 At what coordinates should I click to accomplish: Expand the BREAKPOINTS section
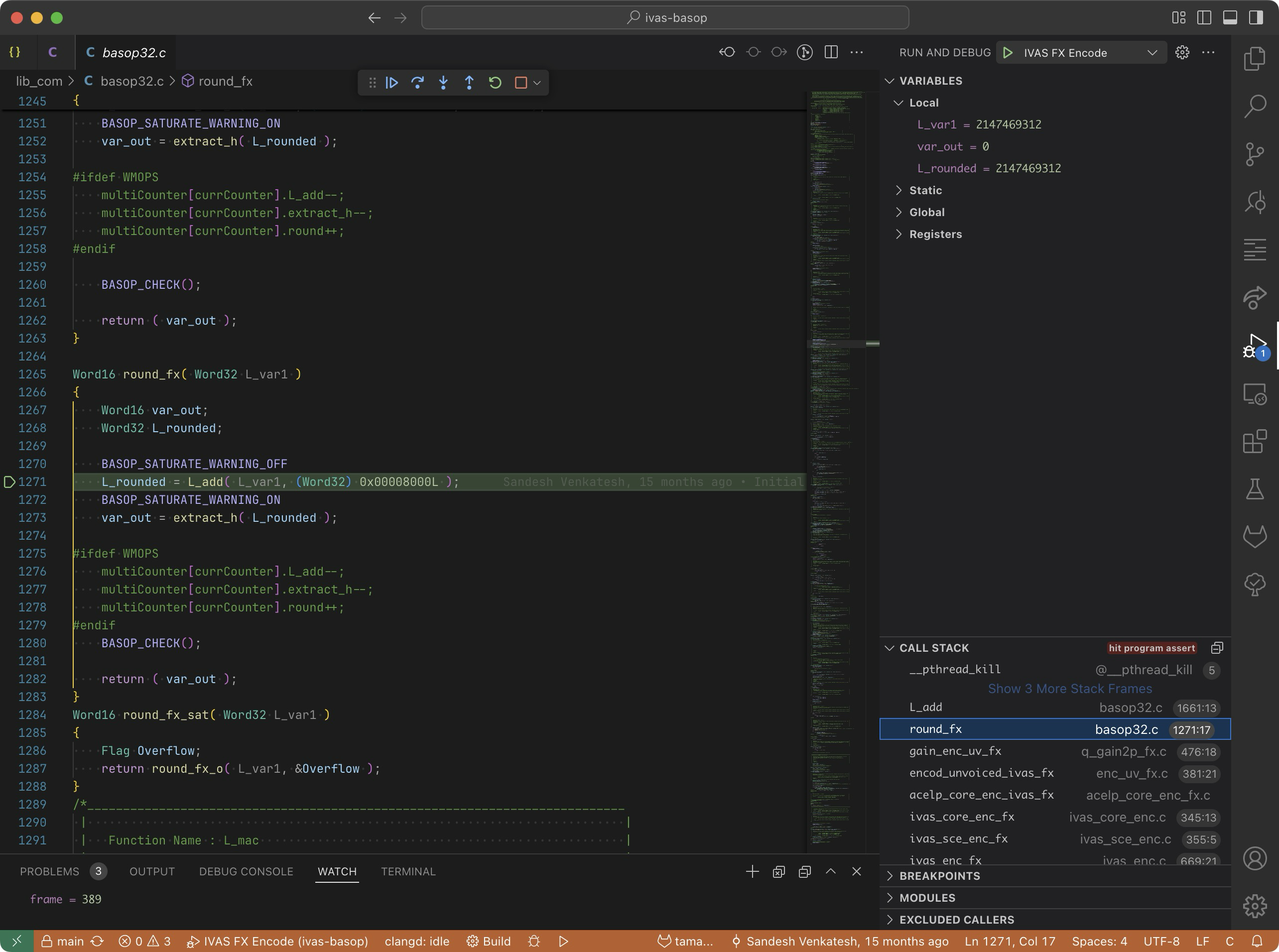(x=939, y=876)
